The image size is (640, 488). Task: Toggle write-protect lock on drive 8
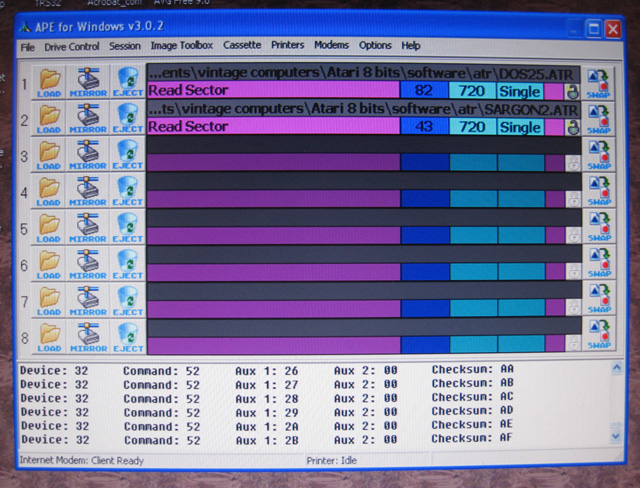(573, 344)
